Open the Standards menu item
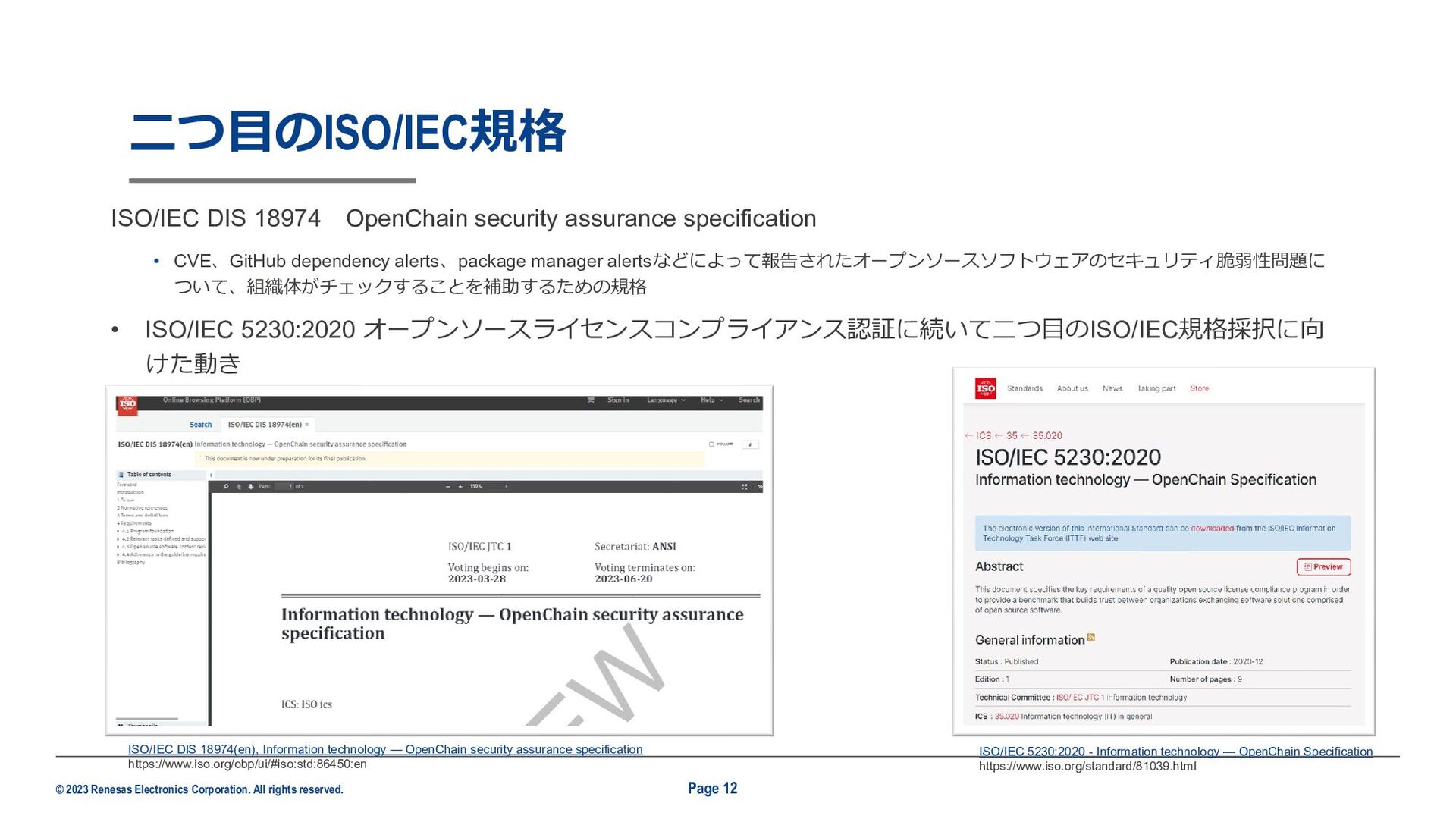This screenshot has width=1456, height=819. 1025,388
